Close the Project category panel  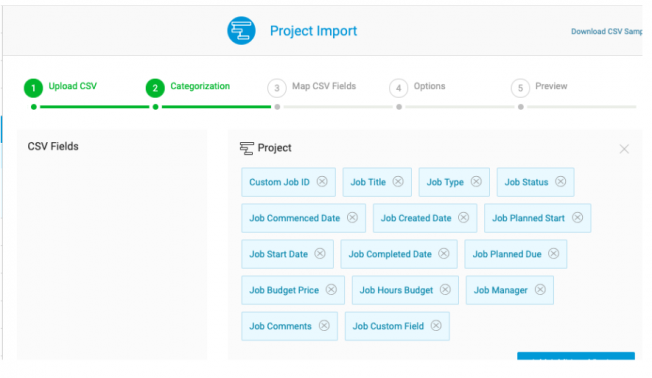point(624,149)
